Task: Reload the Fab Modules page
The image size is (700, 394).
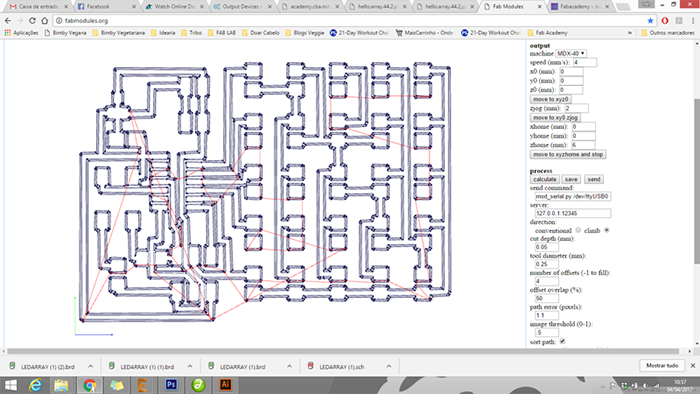Action: pos(32,21)
